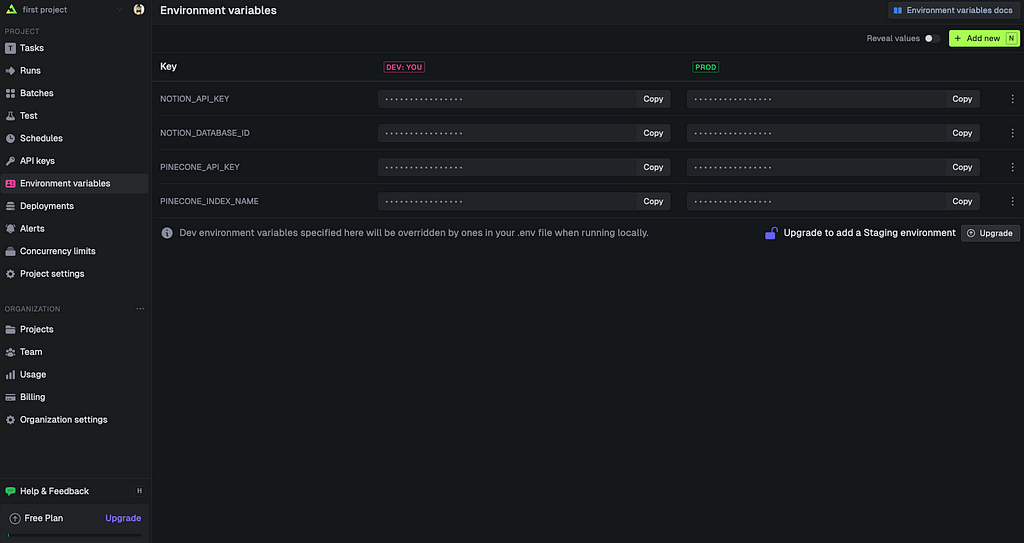Click the API keys key icon
Viewport: 1024px width, 543px height.
click(x=10, y=161)
